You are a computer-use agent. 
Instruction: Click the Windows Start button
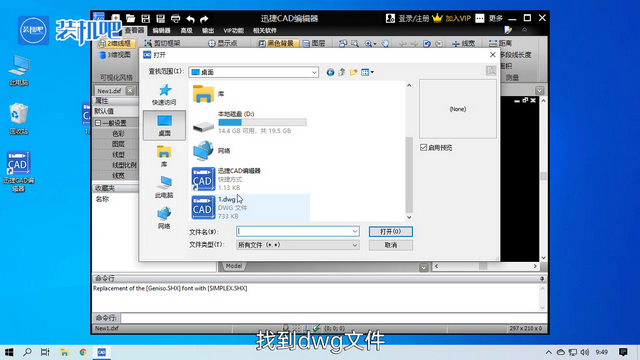point(9,352)
